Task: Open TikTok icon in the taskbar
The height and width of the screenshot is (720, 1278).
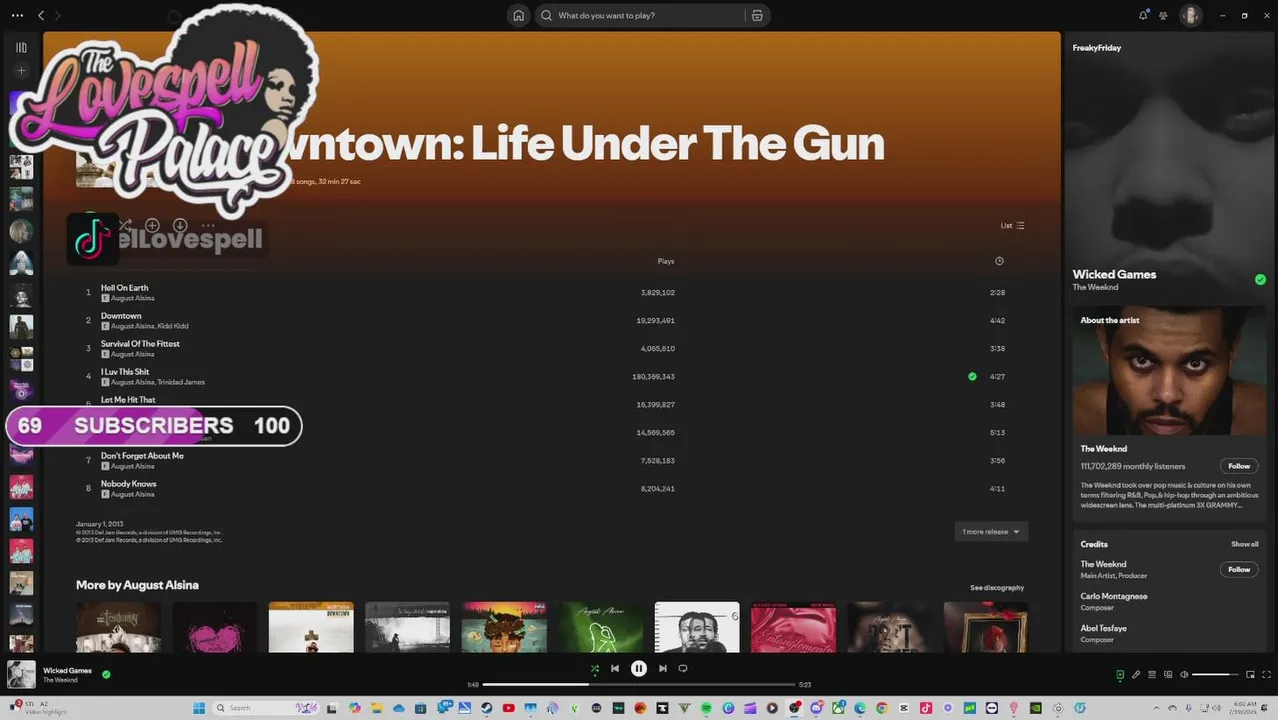Action: [x=925, y=708]
